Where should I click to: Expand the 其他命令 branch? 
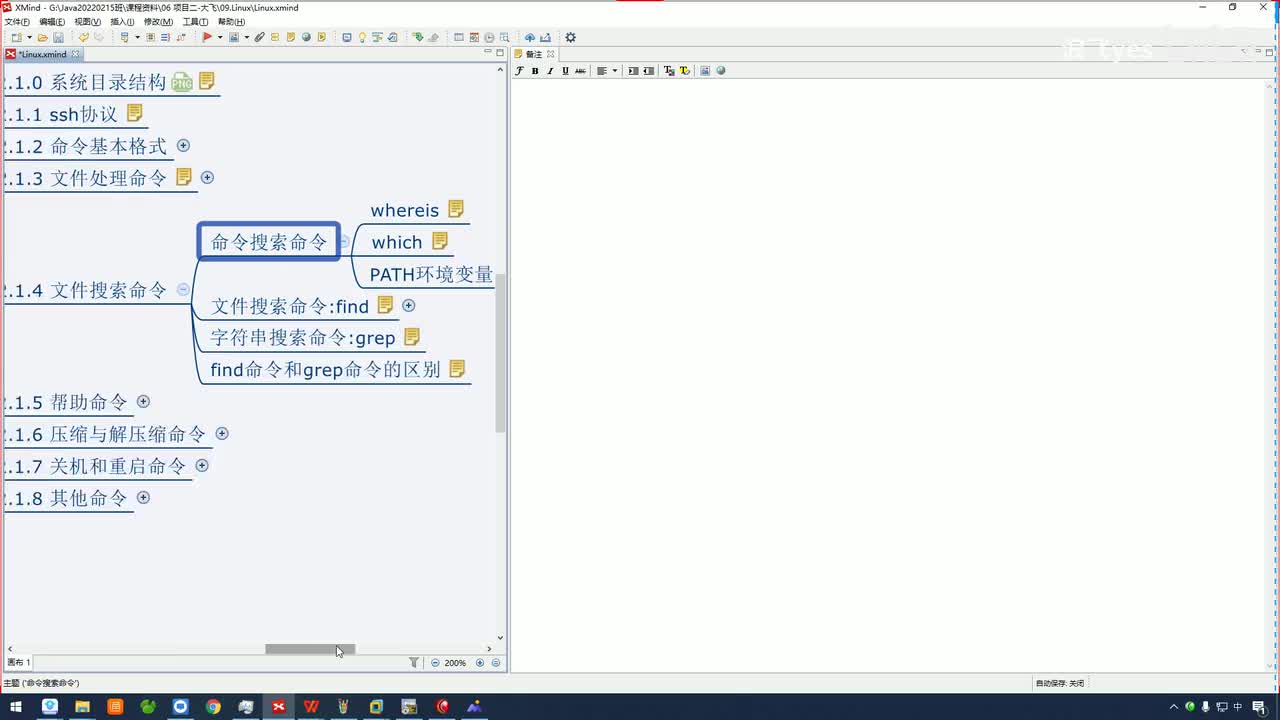click(x=143, y=497)
